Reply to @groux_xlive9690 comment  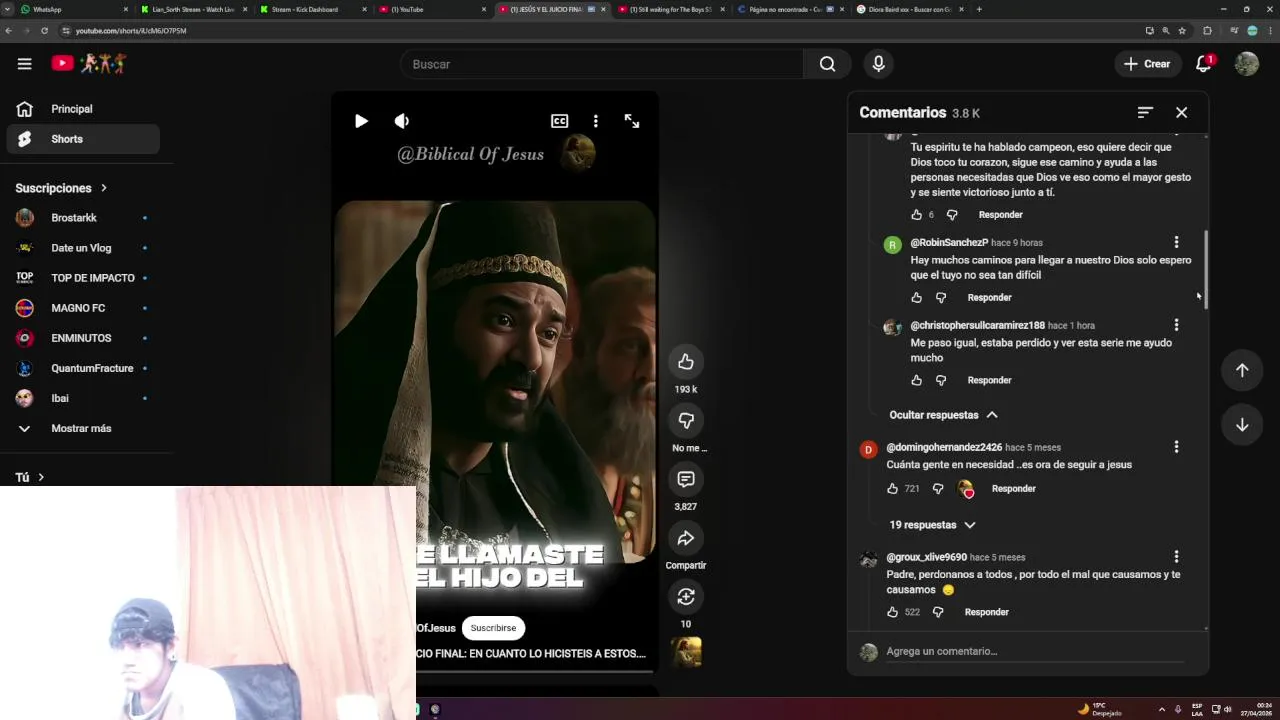point(986,612)
